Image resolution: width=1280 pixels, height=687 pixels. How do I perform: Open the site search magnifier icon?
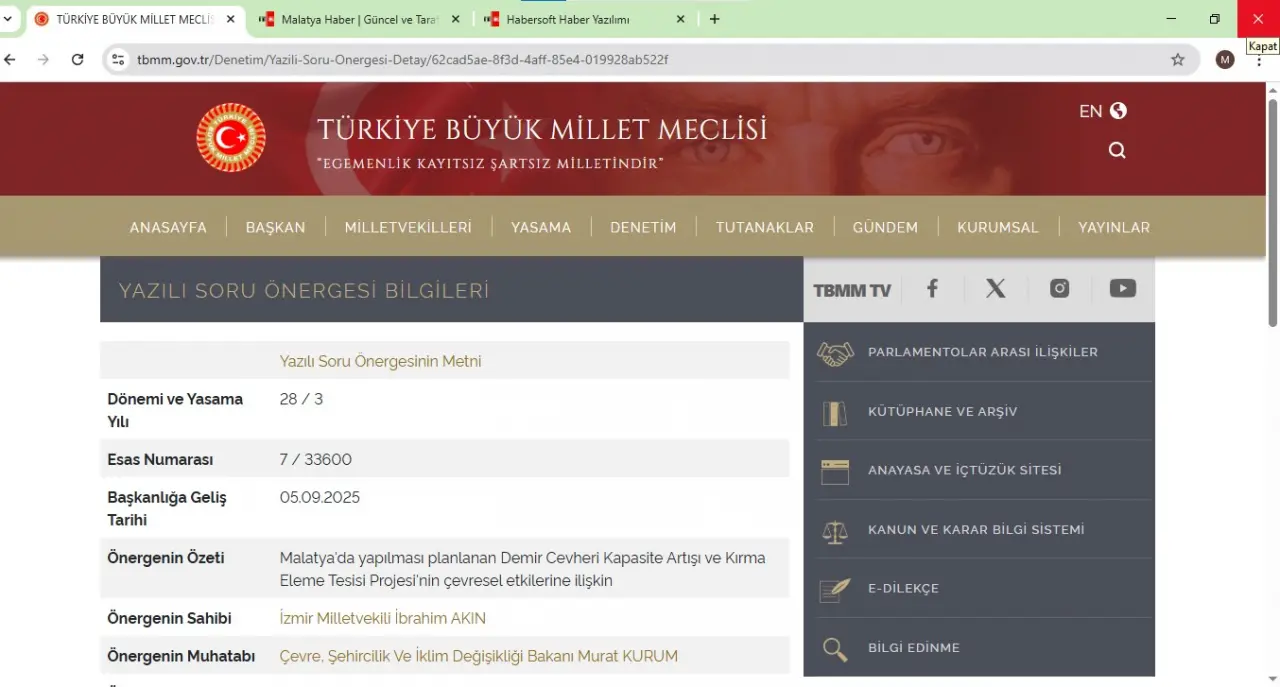coord(1117,150)
